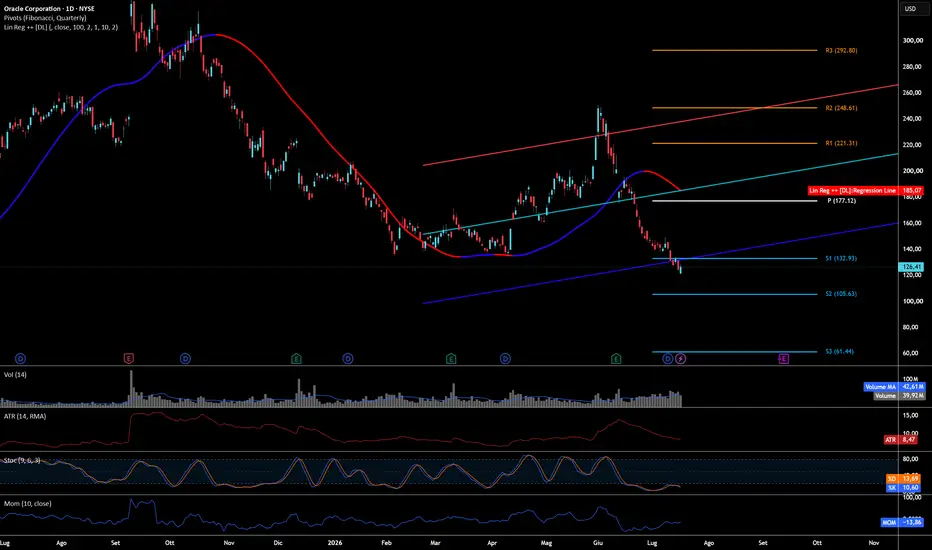Open the green earnings marker near Mar
This screenshot has width=932, height=550.
point(451,359)
